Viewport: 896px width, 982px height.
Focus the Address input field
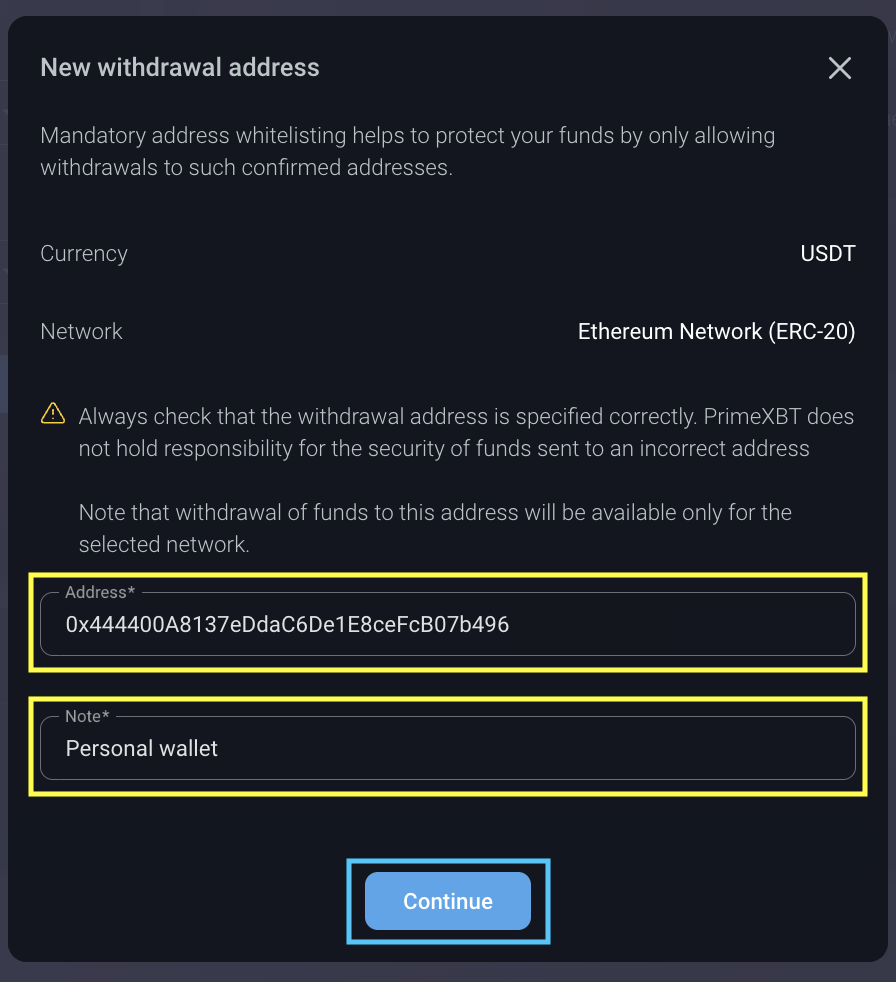(x=448, y=625)
